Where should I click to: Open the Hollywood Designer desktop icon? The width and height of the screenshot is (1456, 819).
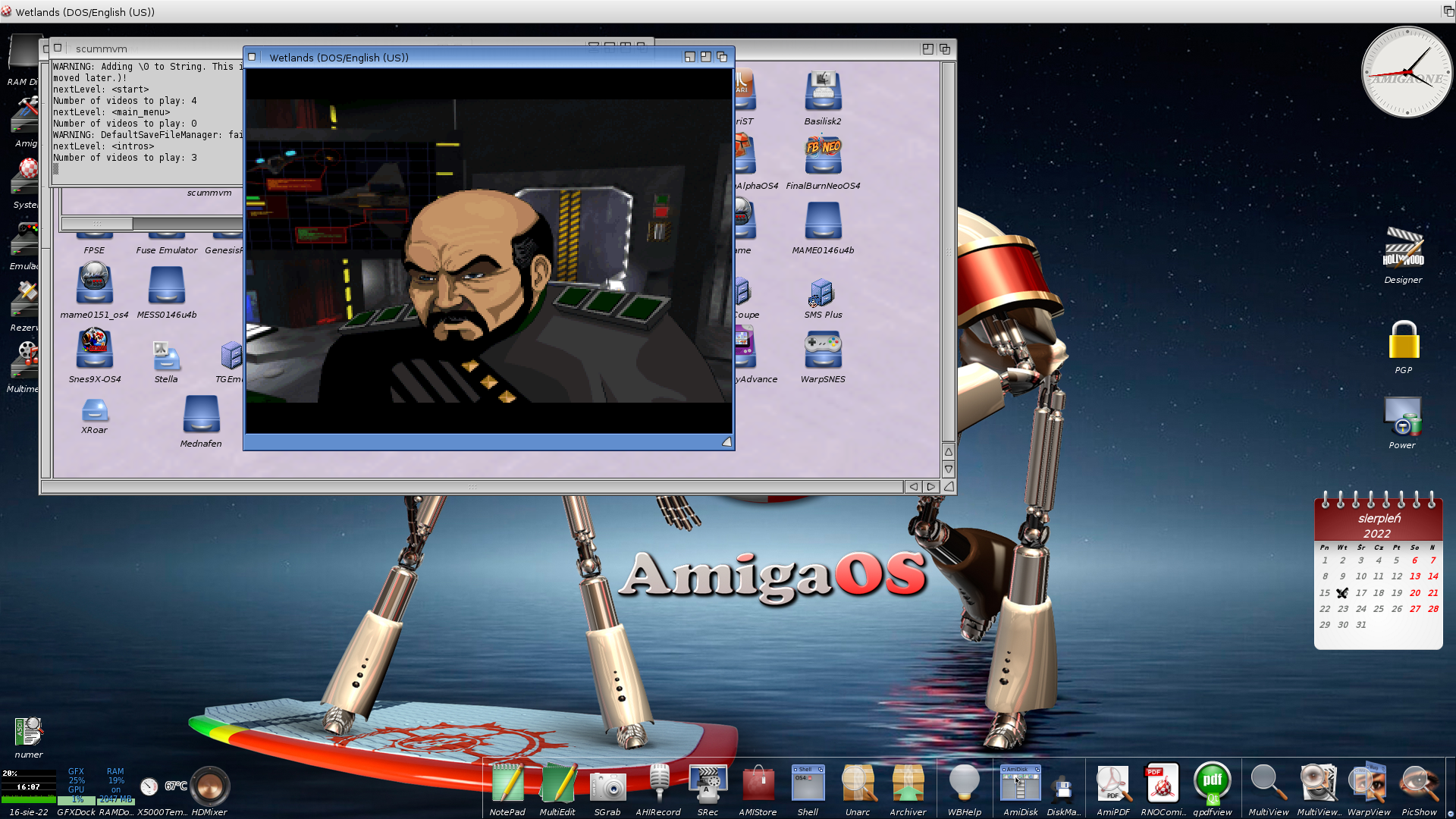1403,249
